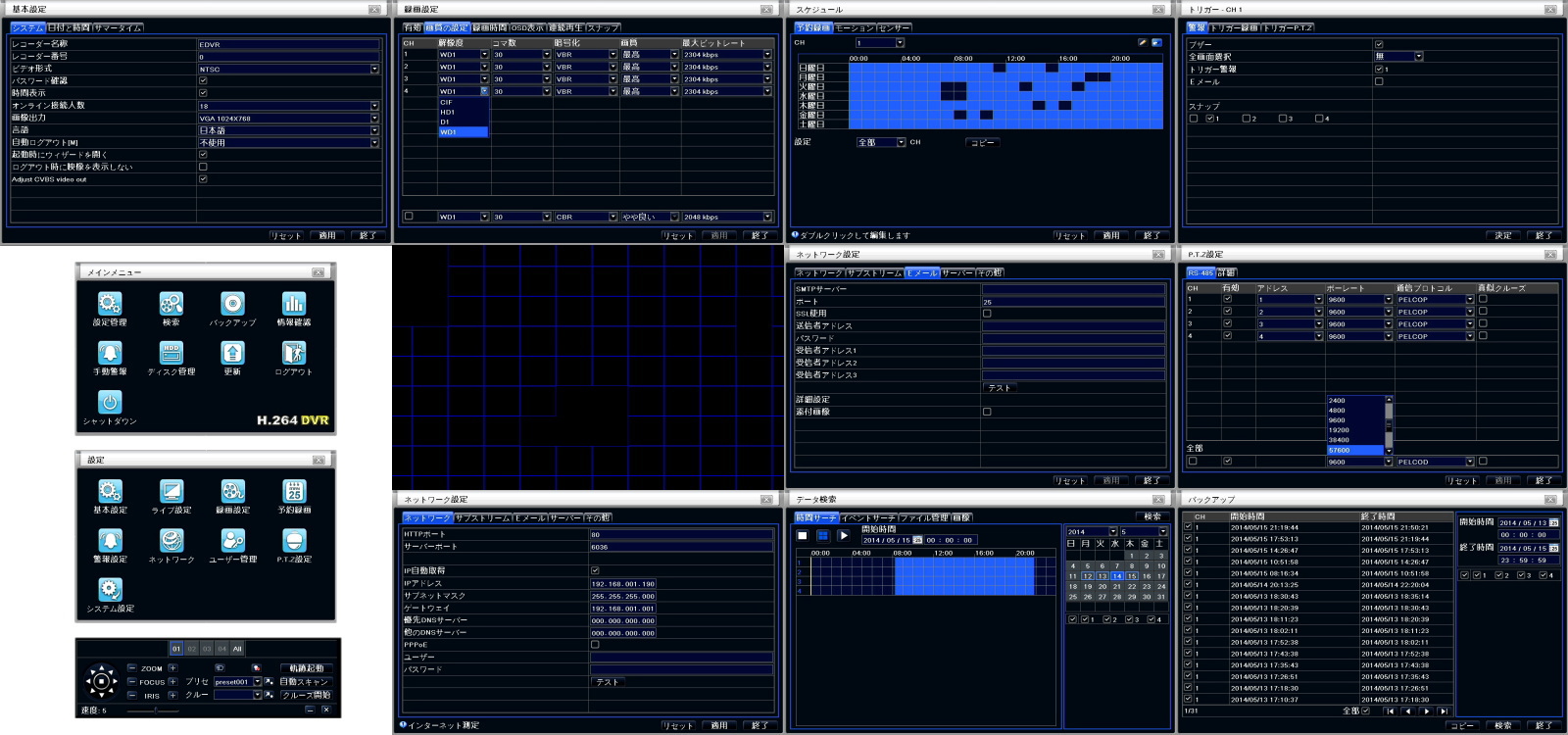
Task: Click the コピー button in スケジュール
Action: pos(982,142)
